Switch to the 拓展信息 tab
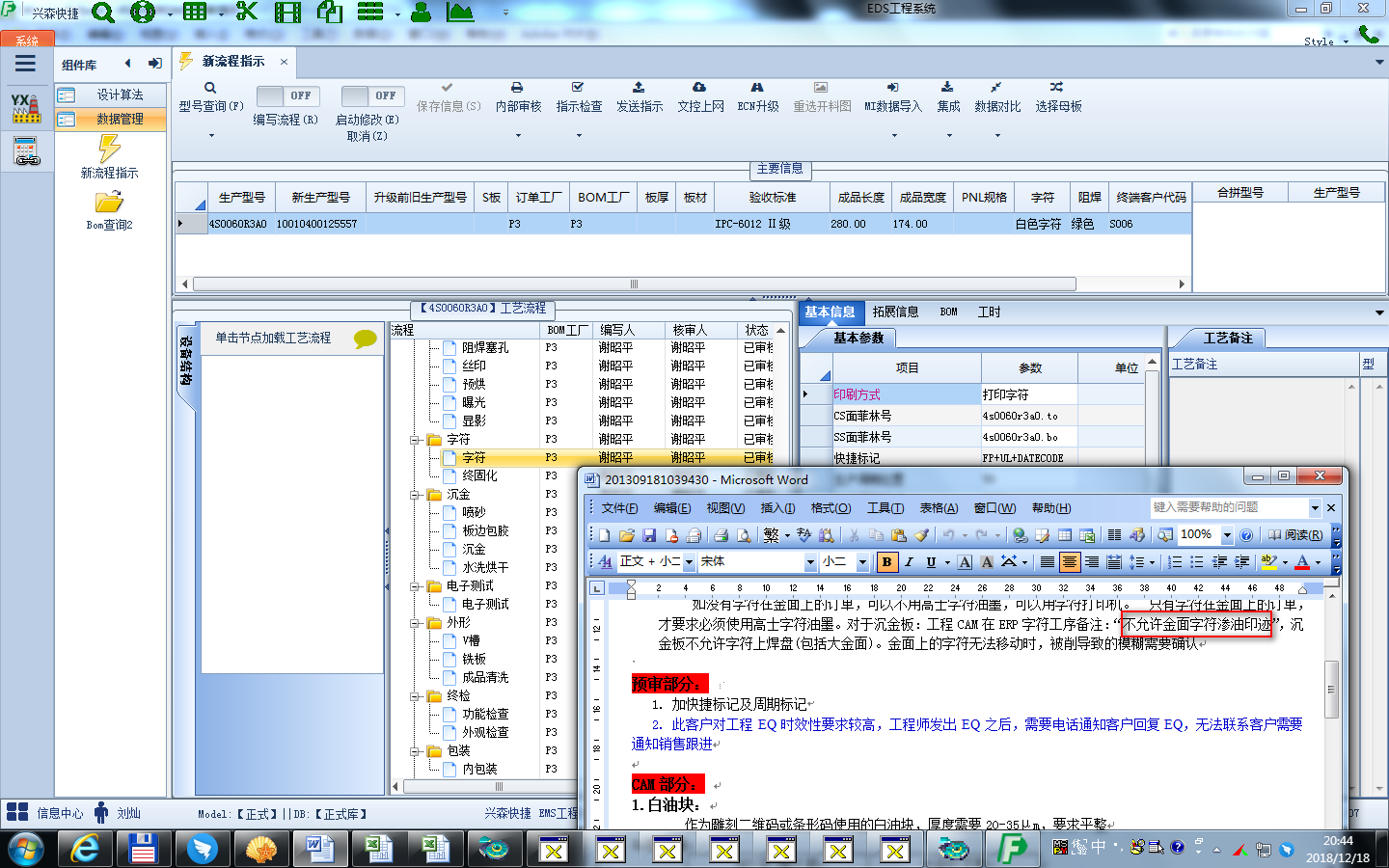Screen dimensions: 1389x868 pos(895,312)
